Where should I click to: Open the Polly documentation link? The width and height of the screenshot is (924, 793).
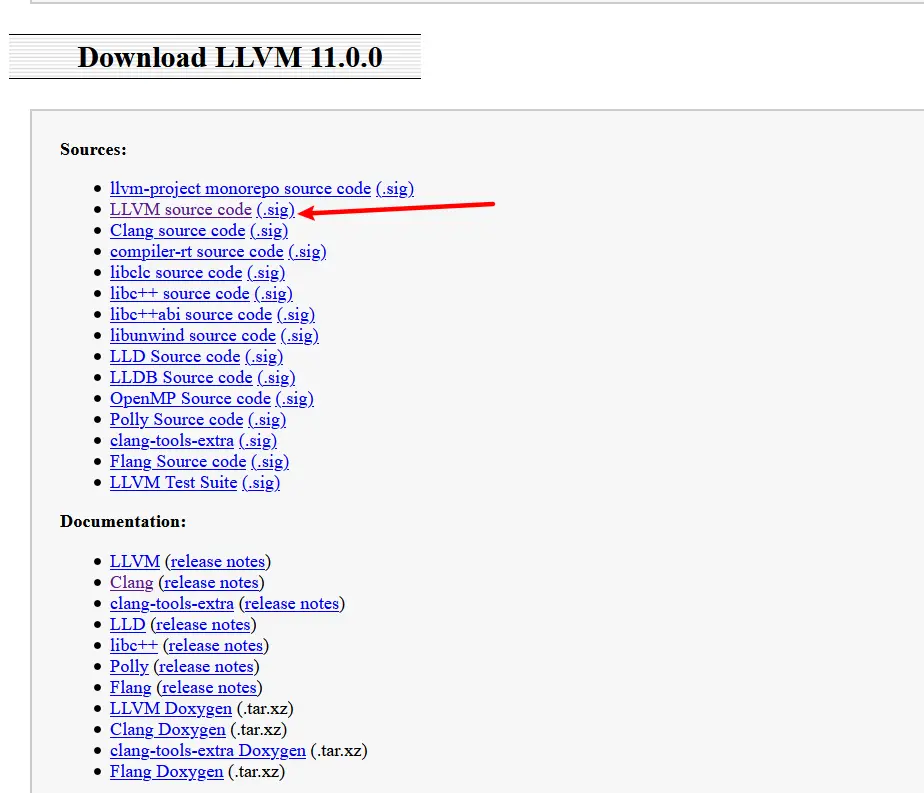(x=129, y=667)
